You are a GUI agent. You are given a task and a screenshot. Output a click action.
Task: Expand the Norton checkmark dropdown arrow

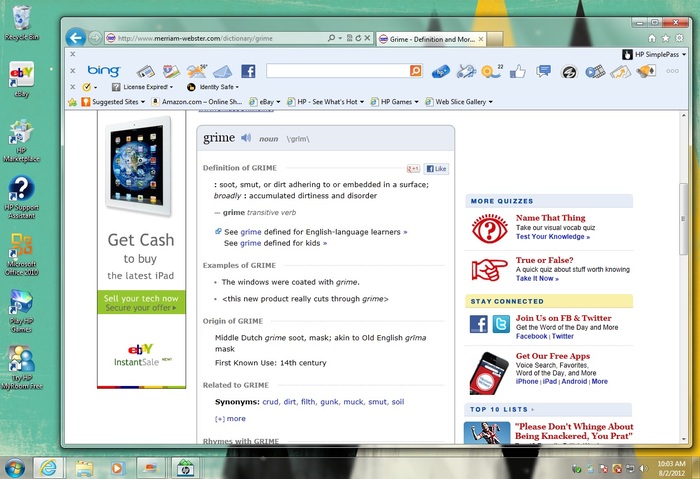pos(95,87)
